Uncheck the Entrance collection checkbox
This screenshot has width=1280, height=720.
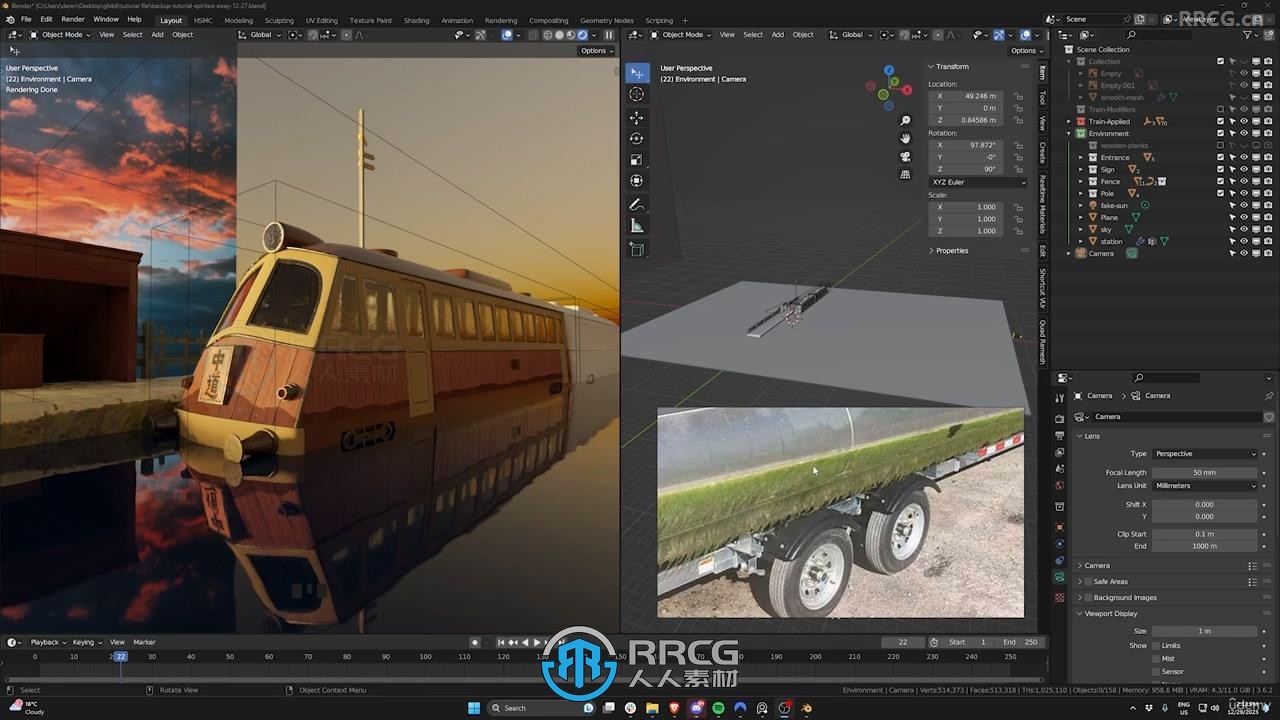click(1220, 157)
